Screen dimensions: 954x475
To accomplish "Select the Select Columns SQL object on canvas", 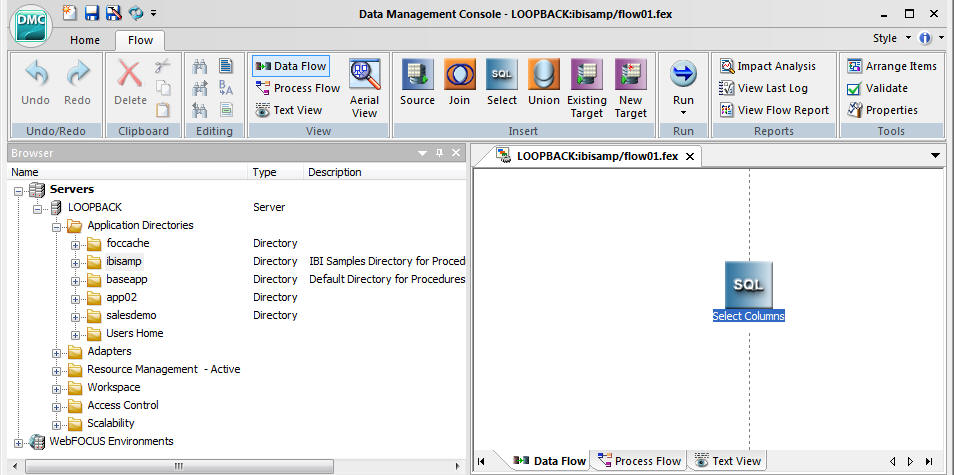I will coord(748,292).
